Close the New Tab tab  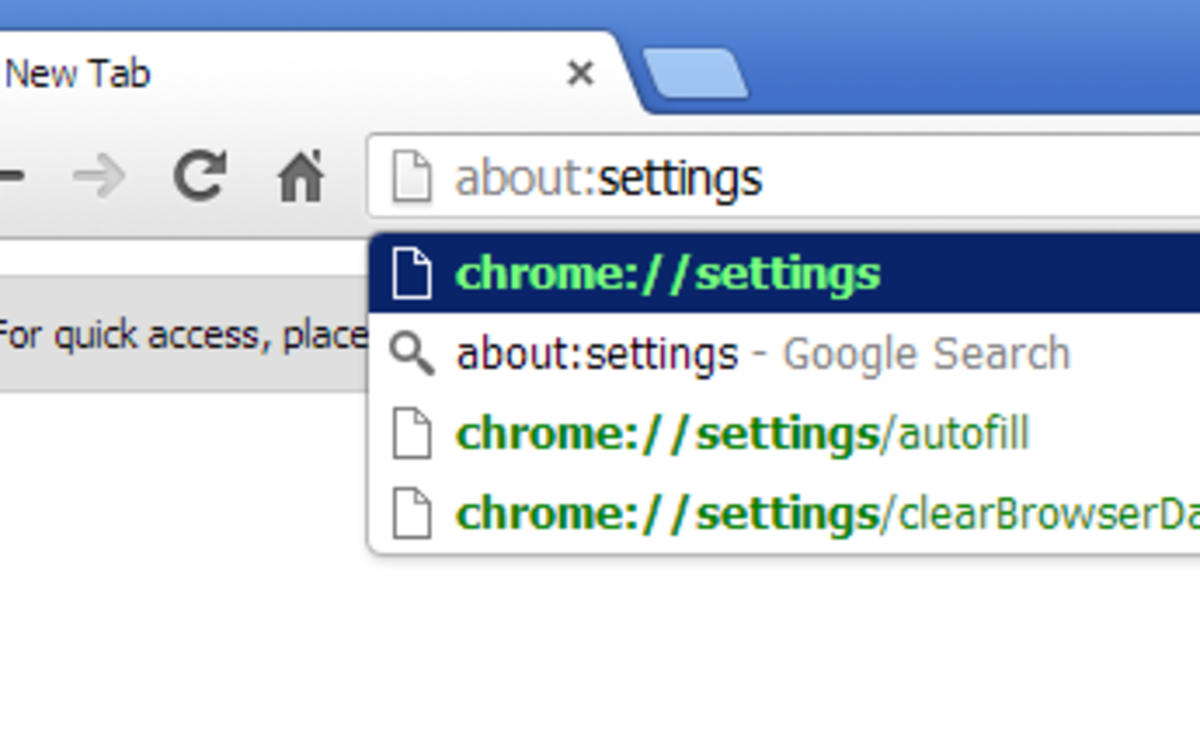click(x=580, y=73)
